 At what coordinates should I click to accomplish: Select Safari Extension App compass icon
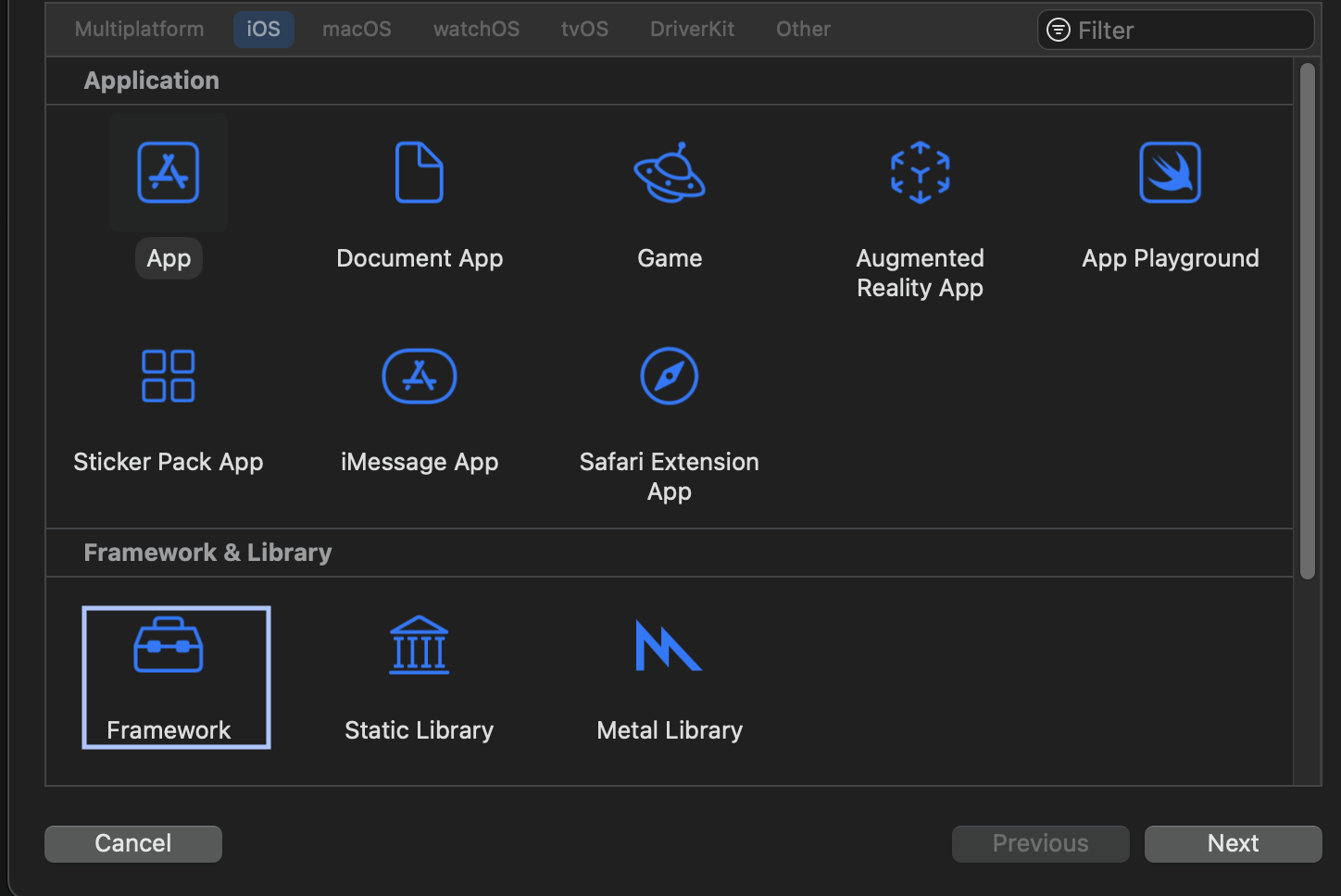pyautogui.click(x=670, y=376)
